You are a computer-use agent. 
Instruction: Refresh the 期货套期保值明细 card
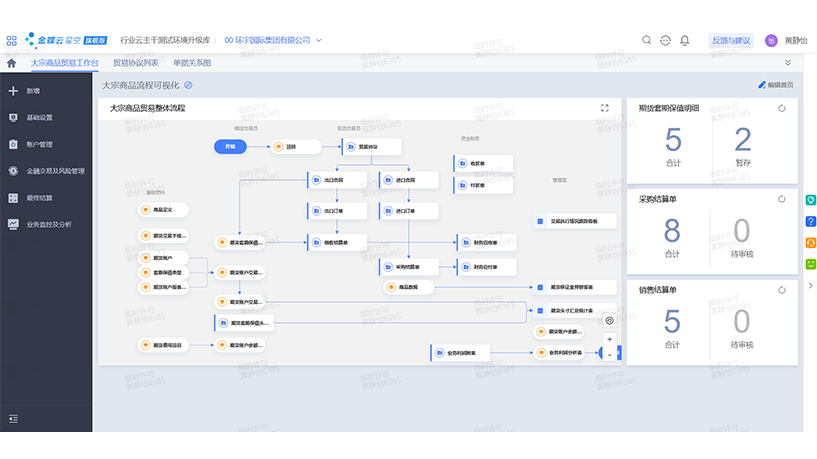coord(782,108)
